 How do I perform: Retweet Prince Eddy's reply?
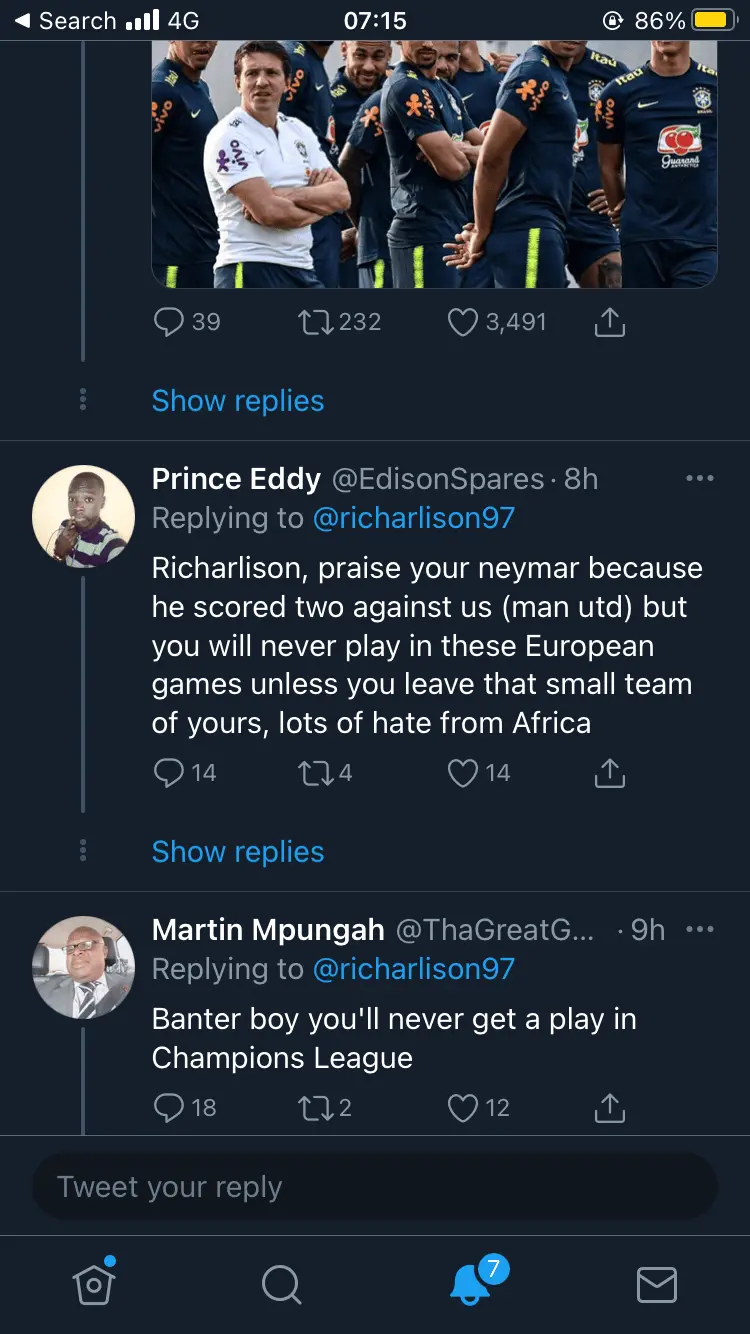pyautogui.click(x=315, y=773)
